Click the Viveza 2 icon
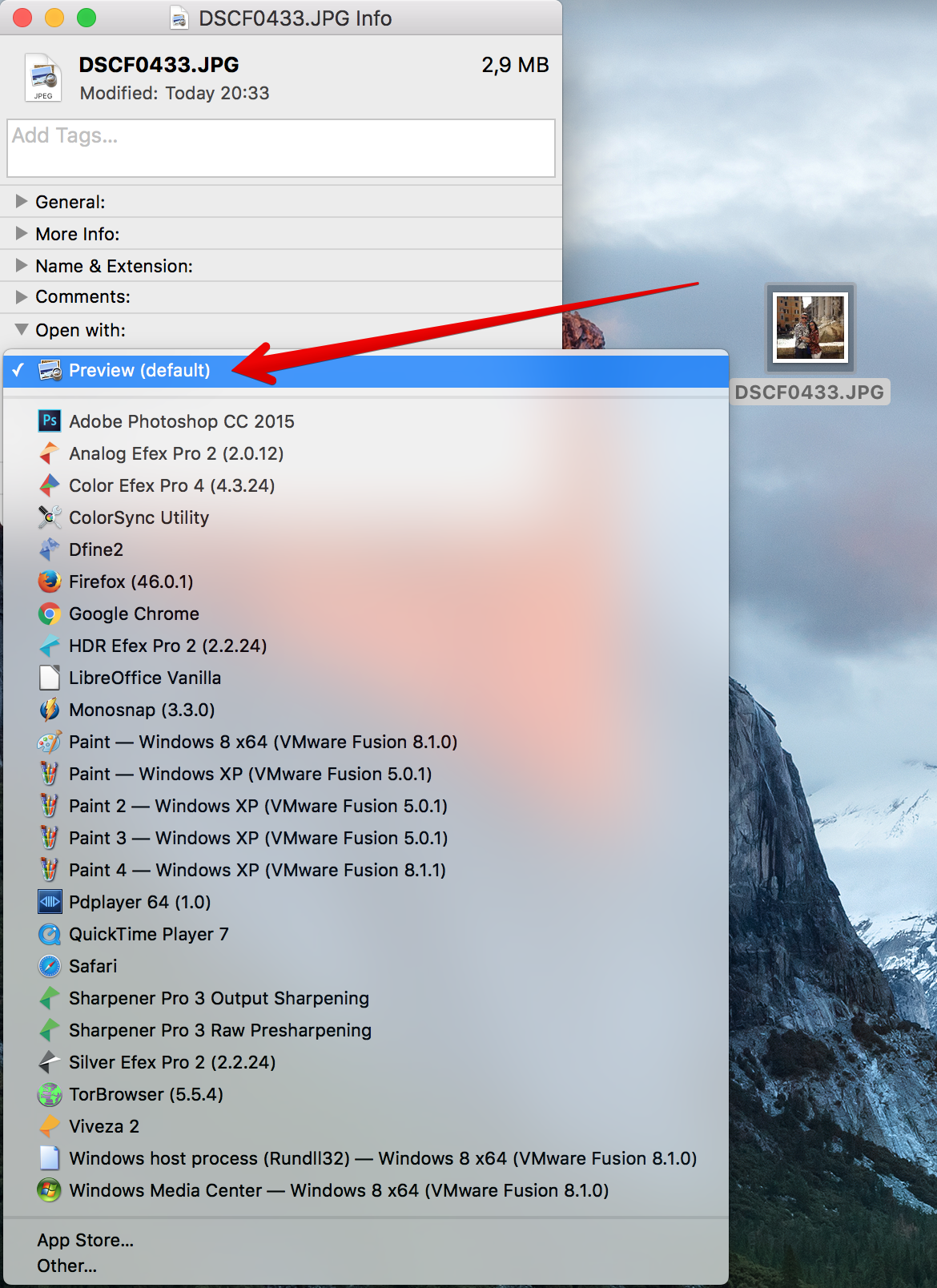The height and width of the screenshot is (1288, 937). point(50,1126)
